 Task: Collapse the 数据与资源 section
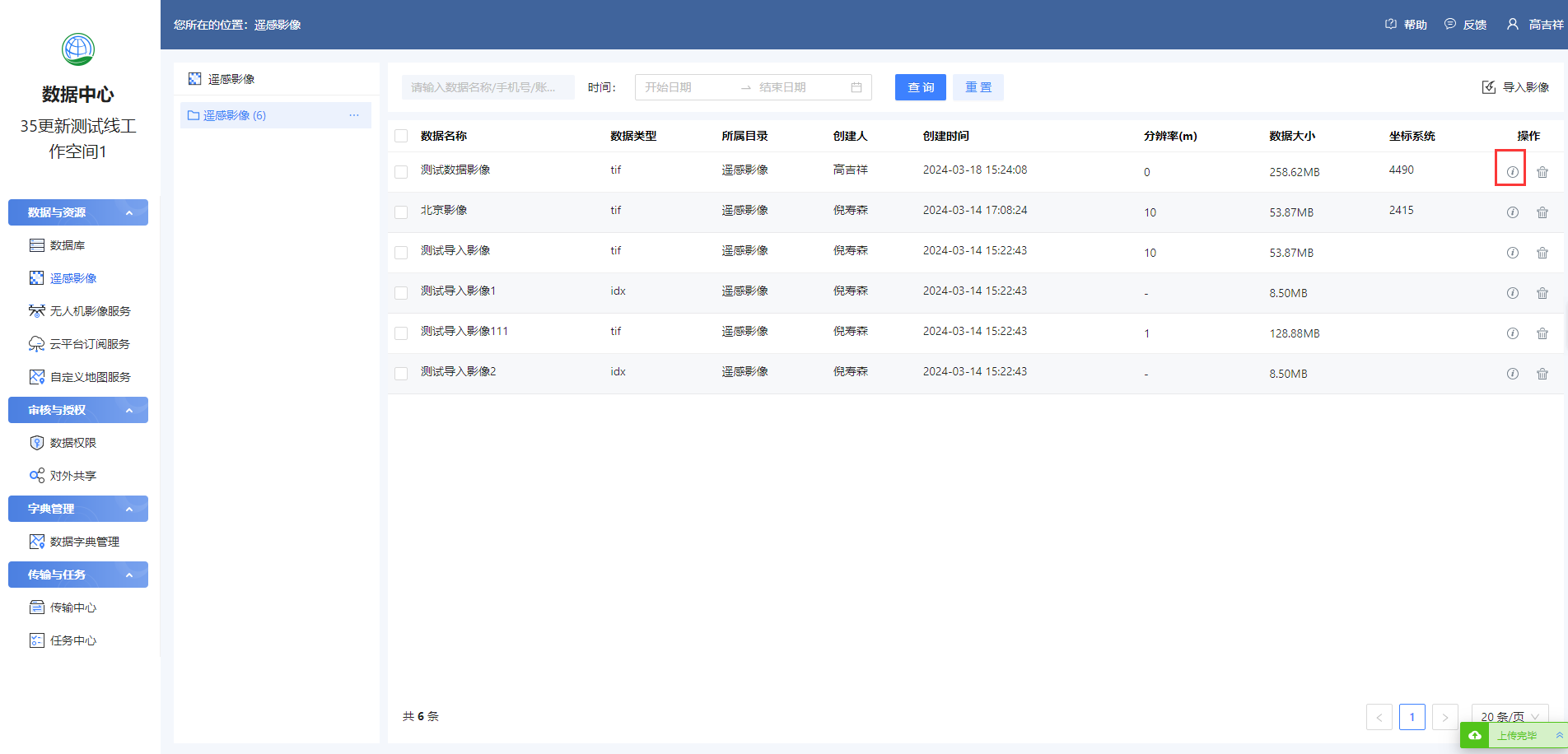click(x=78, y=212)
